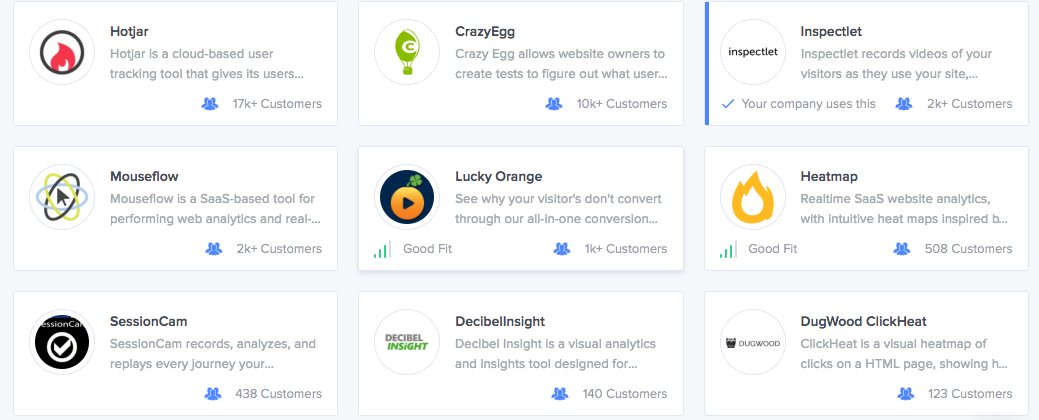Image resolution: width=1039 pixels, height=420 pixels.
Task: Click the Mouseflow cursor logo
Action: 62,197
